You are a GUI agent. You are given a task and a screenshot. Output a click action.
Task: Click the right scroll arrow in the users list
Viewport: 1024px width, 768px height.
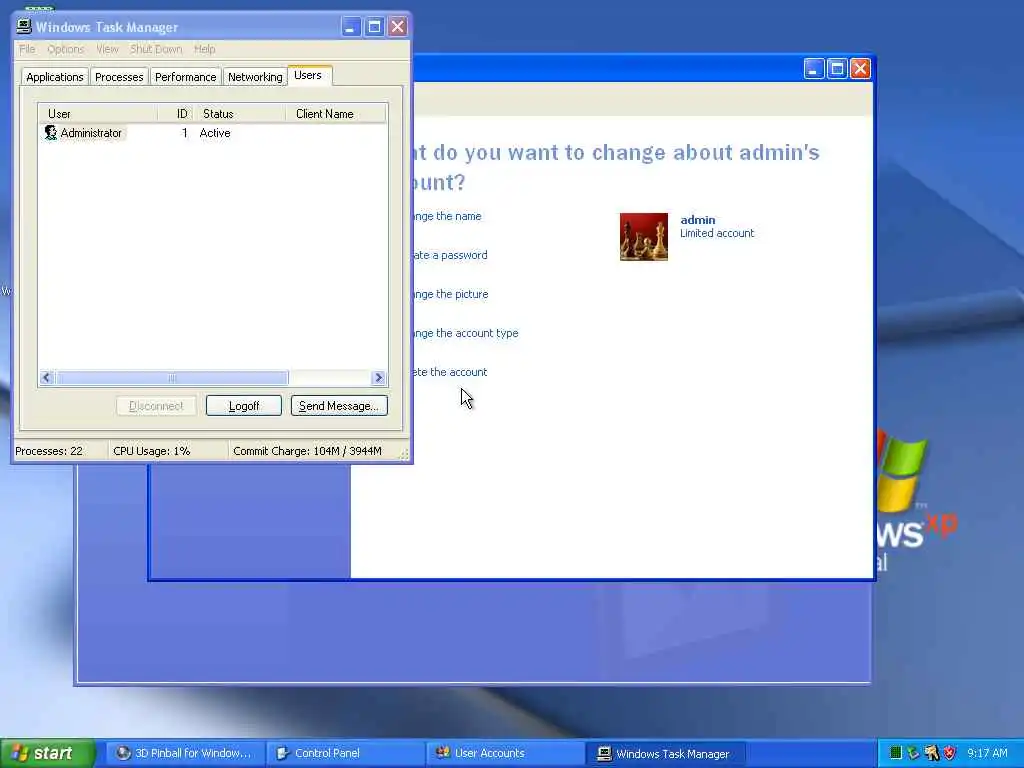point(378,377)
